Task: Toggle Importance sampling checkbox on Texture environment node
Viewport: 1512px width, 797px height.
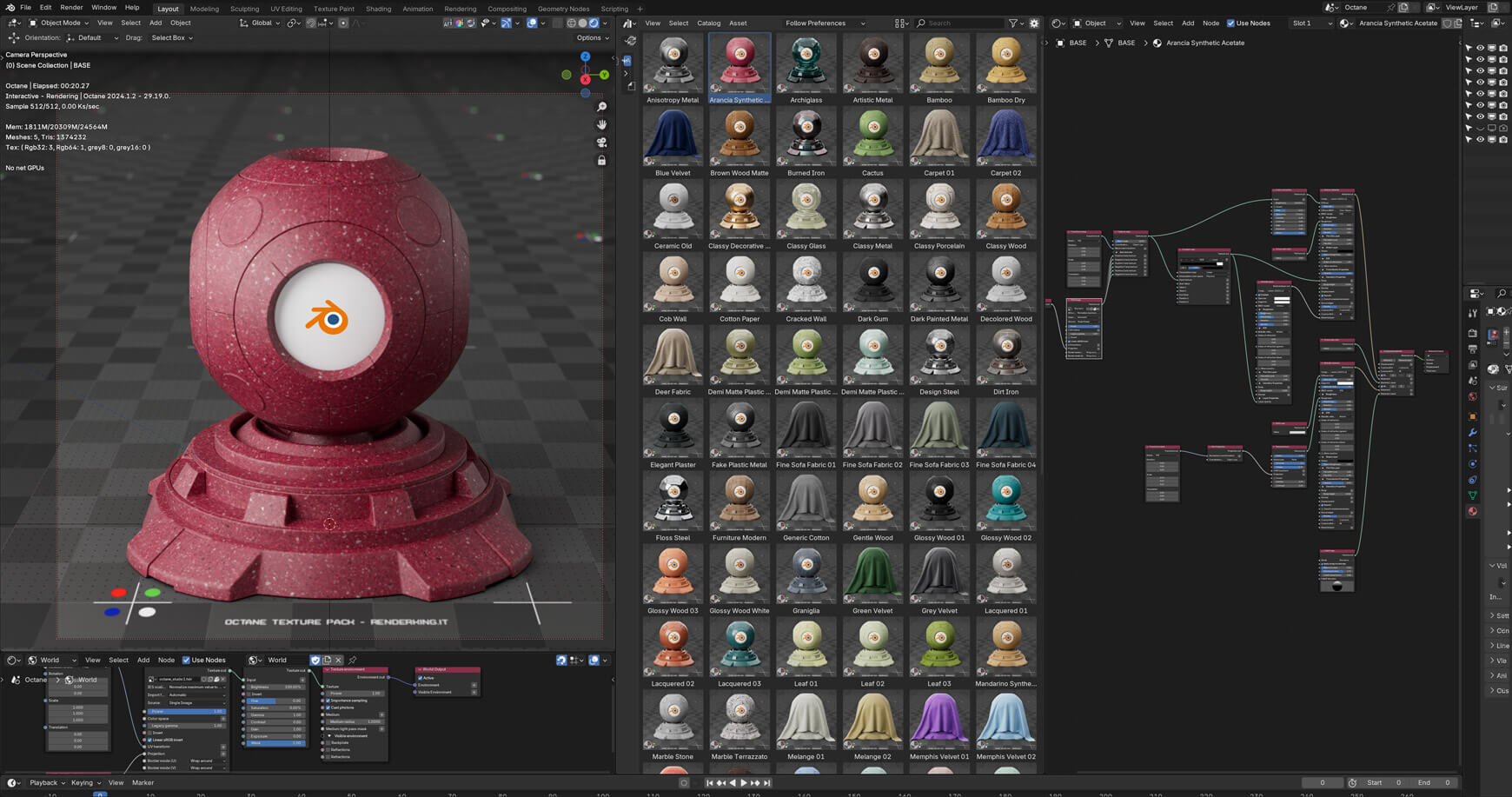Action: tap(328, 701)
